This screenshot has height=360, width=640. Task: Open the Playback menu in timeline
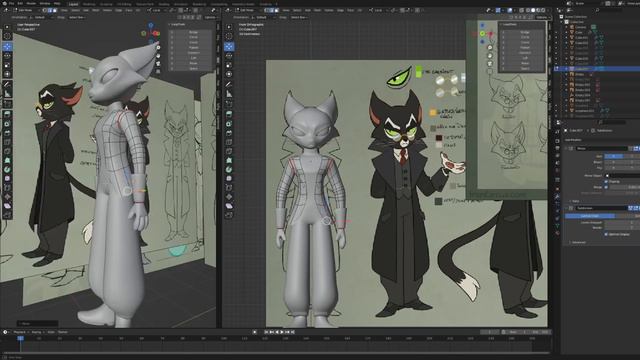(19, 332)
